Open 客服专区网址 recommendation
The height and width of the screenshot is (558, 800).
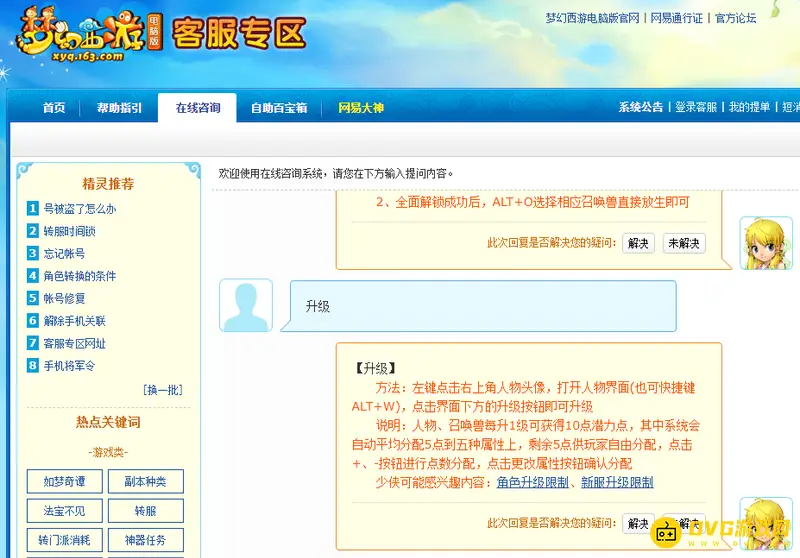74,343
